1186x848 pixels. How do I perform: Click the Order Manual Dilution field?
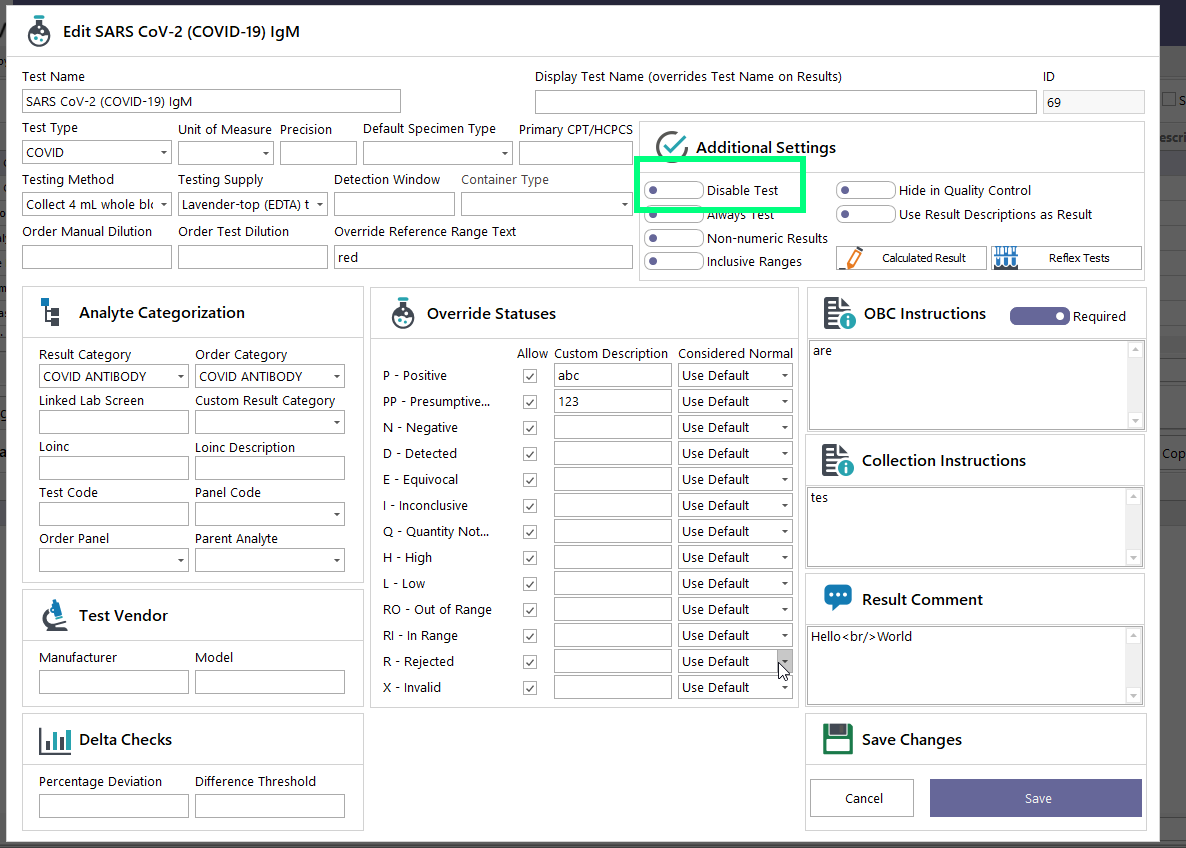click(97, 257)
